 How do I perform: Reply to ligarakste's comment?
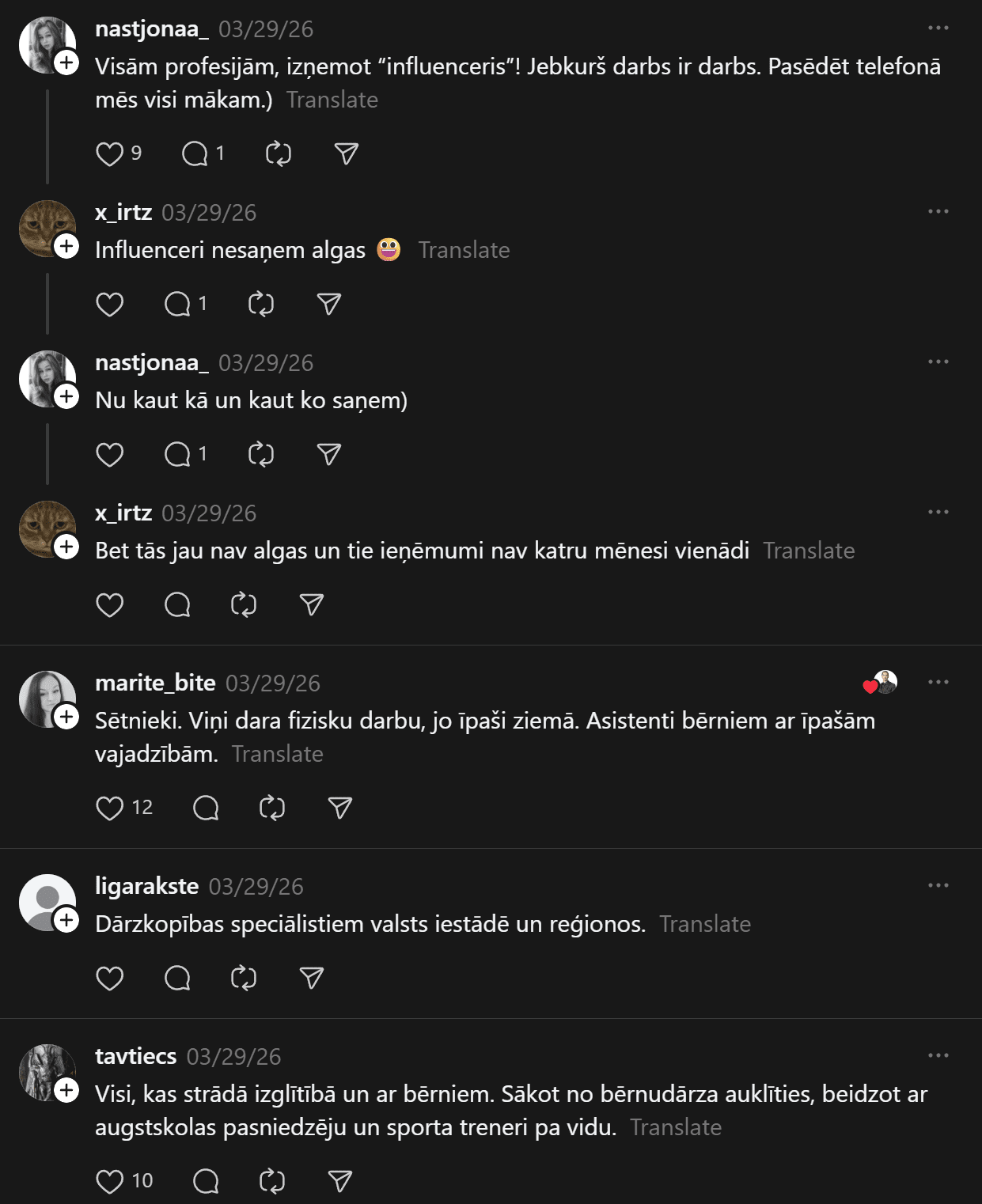(x=177, y=979)
